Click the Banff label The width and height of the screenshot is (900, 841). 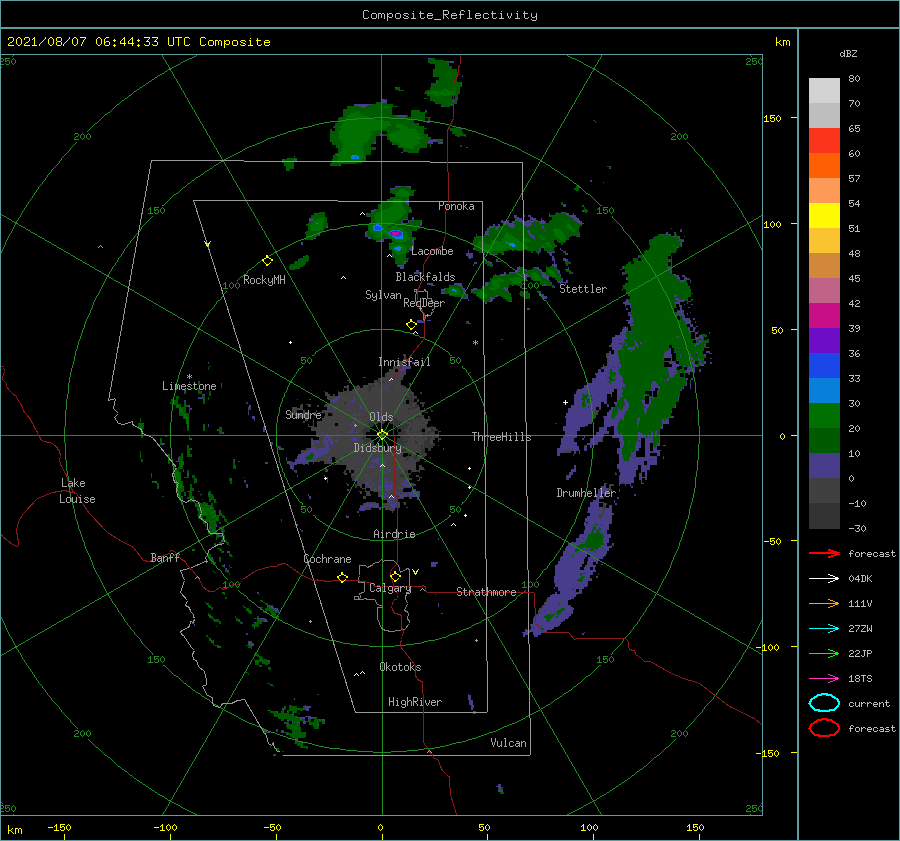click(x=165, y=557)
